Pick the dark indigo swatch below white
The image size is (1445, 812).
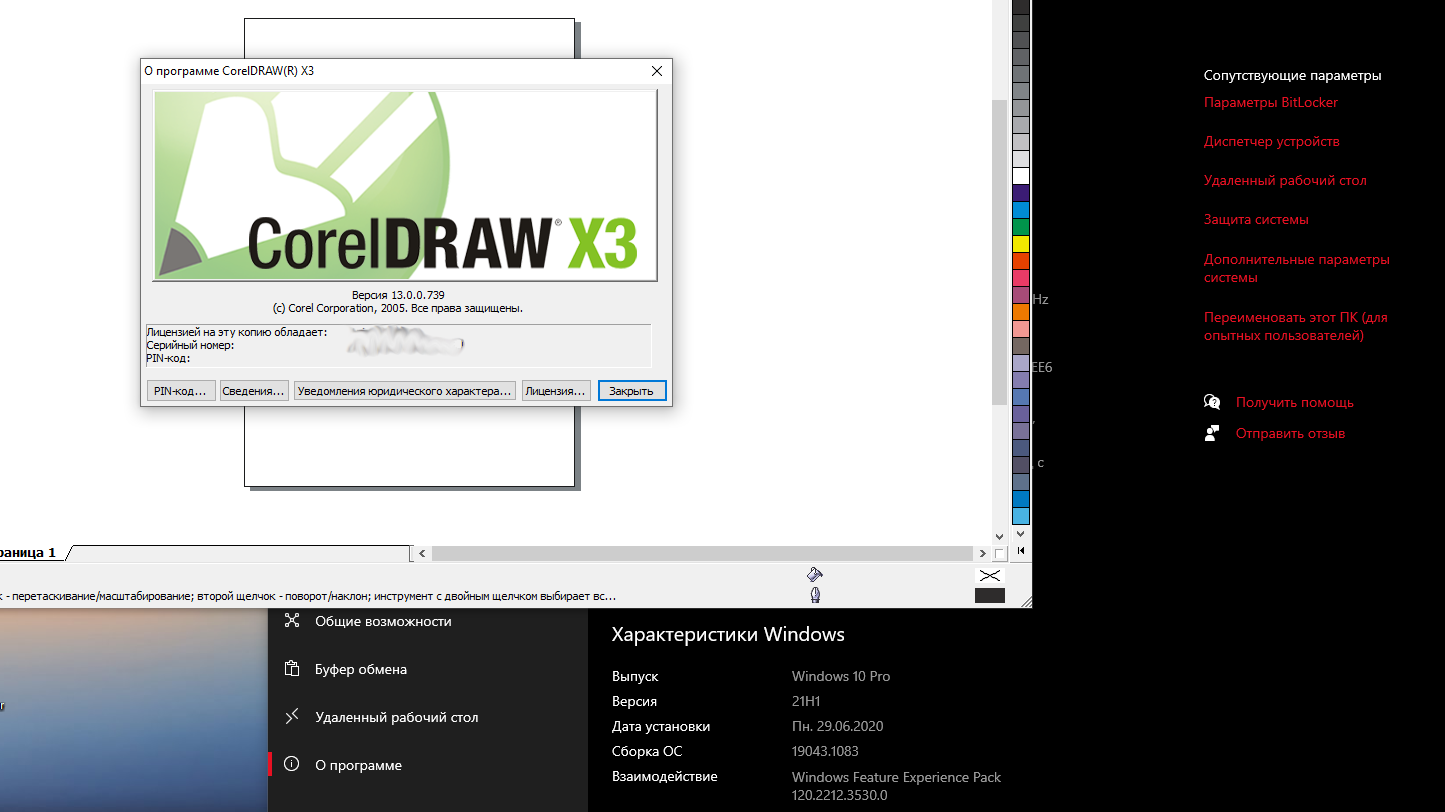tap(1021, 193)
